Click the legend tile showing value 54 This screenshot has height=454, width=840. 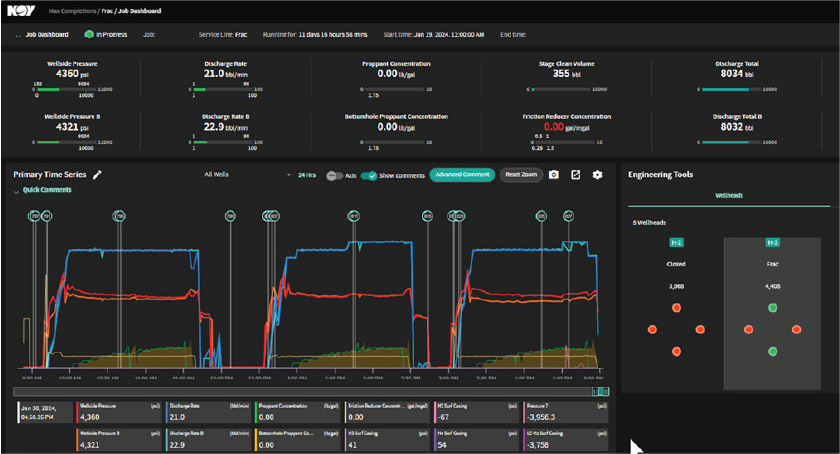476,440
